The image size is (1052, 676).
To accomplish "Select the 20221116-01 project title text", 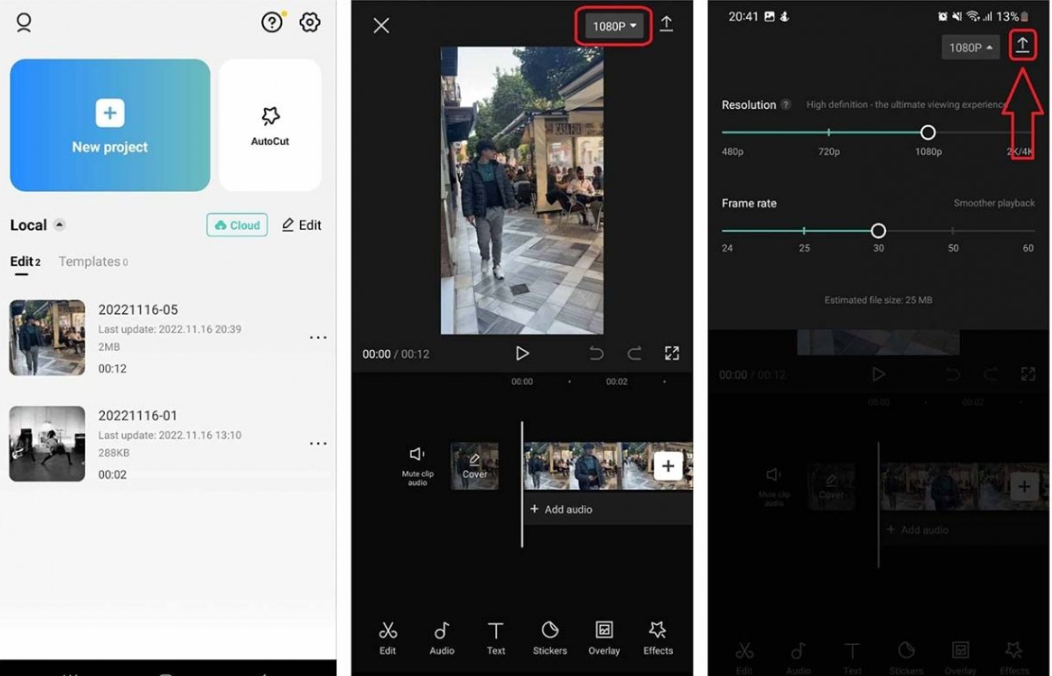I will click(x=138, y=416).
